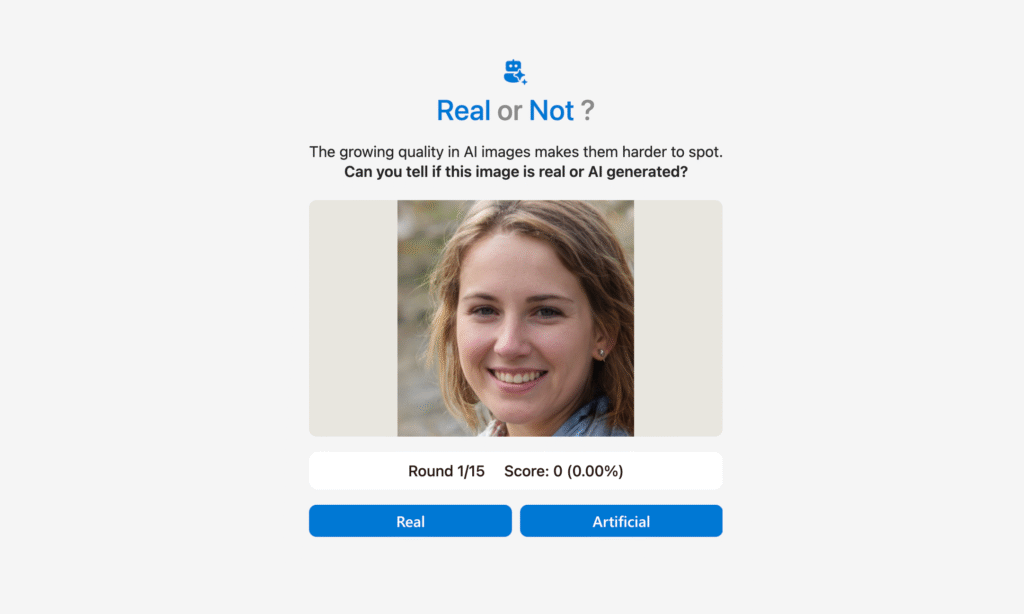Click the sparkle star on the robot logo
Viewport: 1024px width, 614px height.
[520, 77]
